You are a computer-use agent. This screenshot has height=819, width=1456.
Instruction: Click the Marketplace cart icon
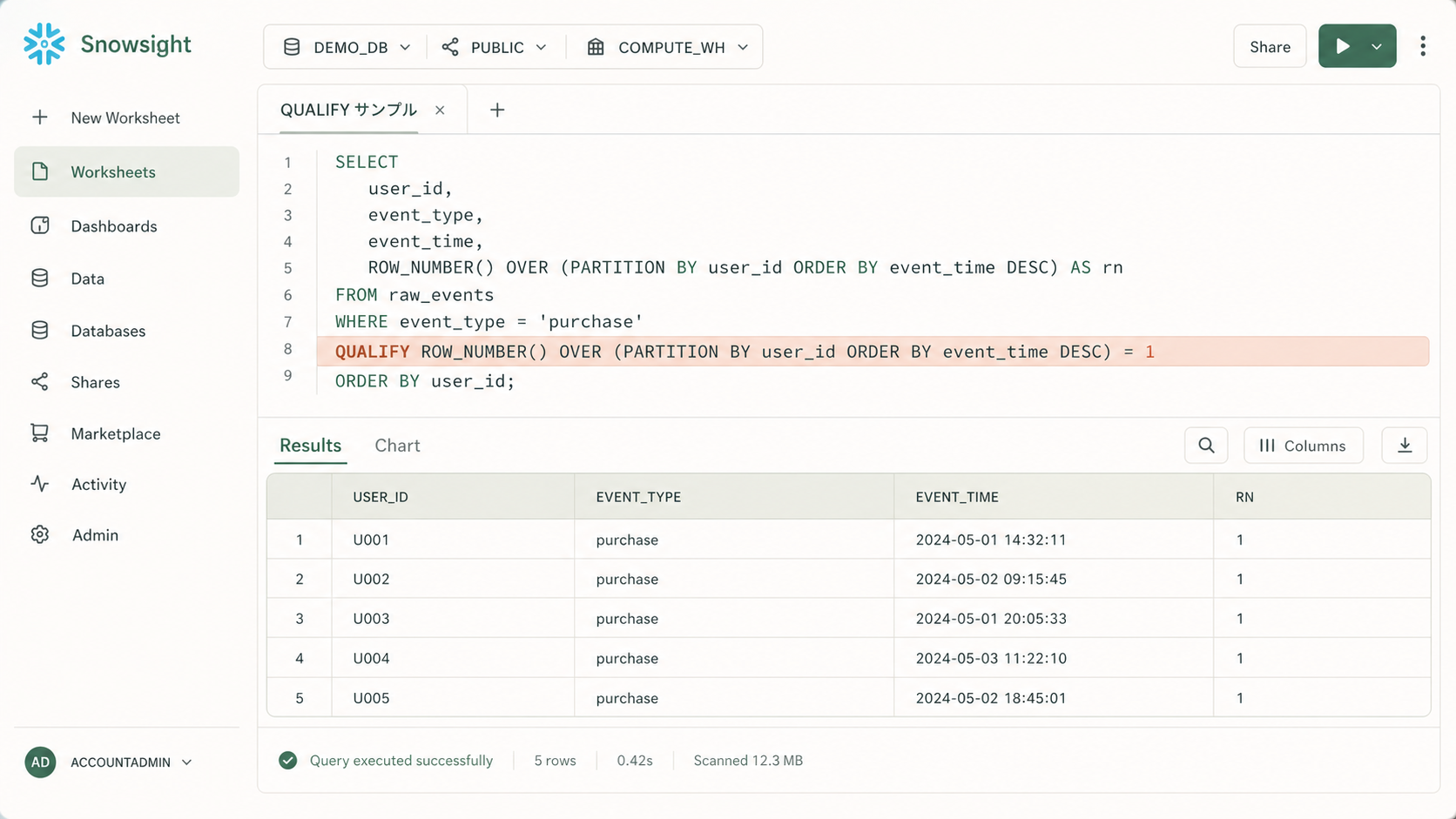pos(40,433)
